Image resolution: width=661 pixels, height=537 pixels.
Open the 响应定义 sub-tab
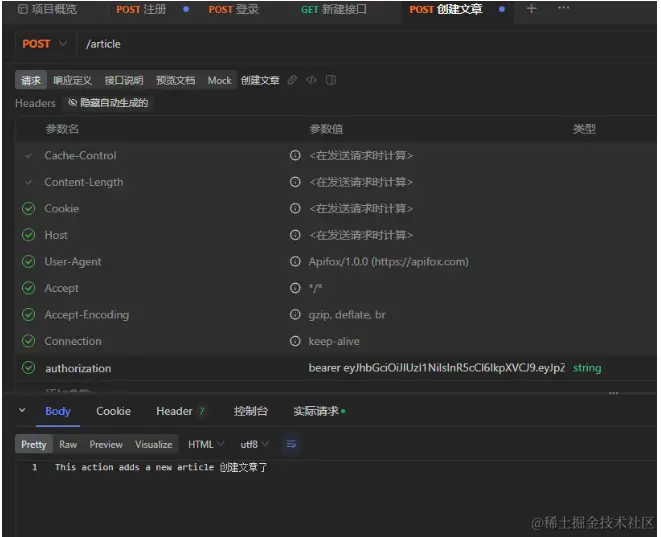click(73, 80)
